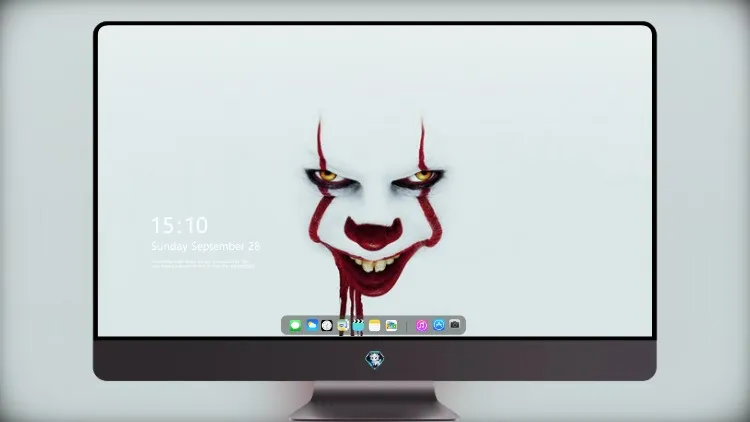The height and width of the screenshot is (422, 750).
Task: Open the Camera app in dock
Action: pos(455,325)
